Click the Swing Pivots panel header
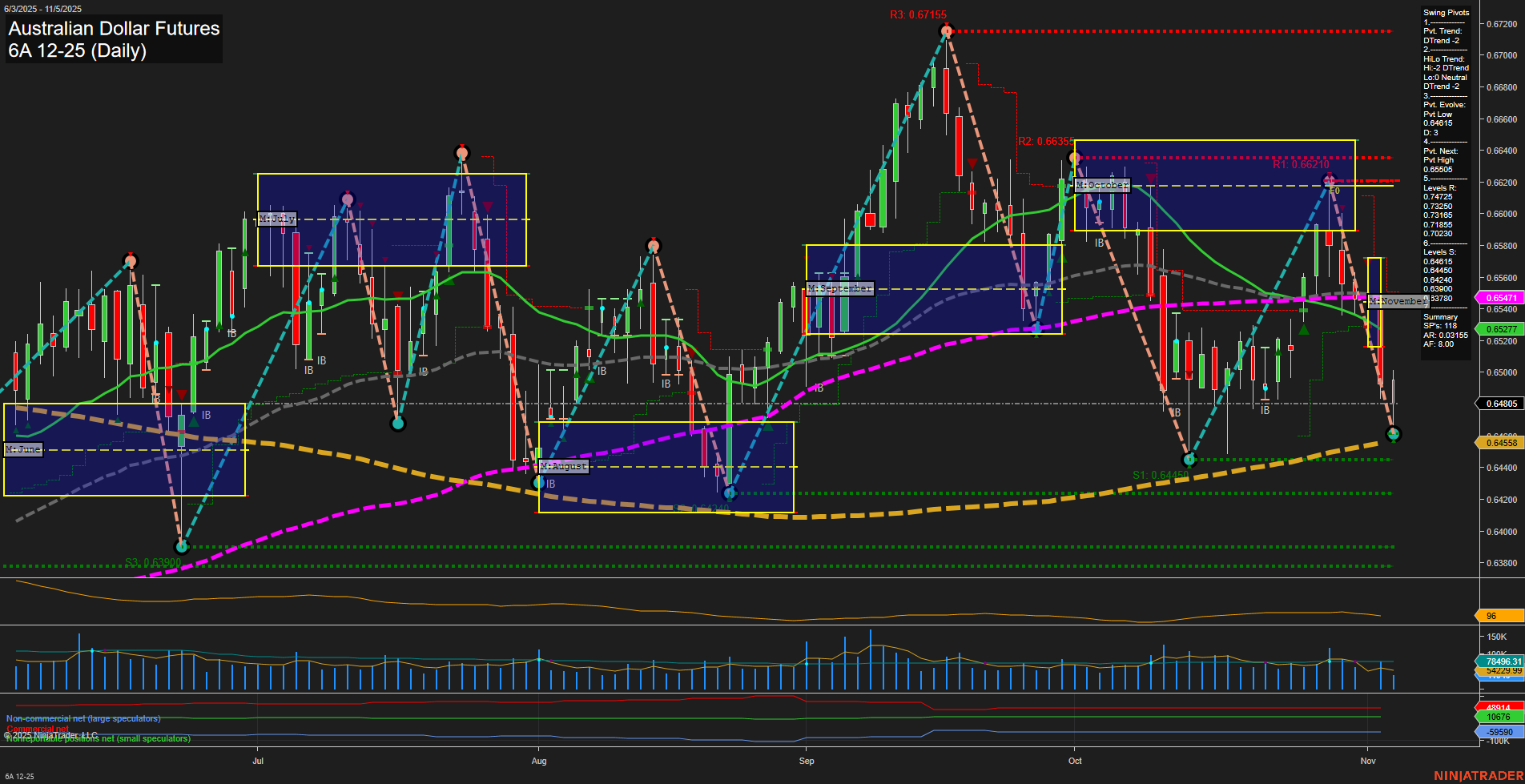The image size is (1525, 784). coord(1446,13)
